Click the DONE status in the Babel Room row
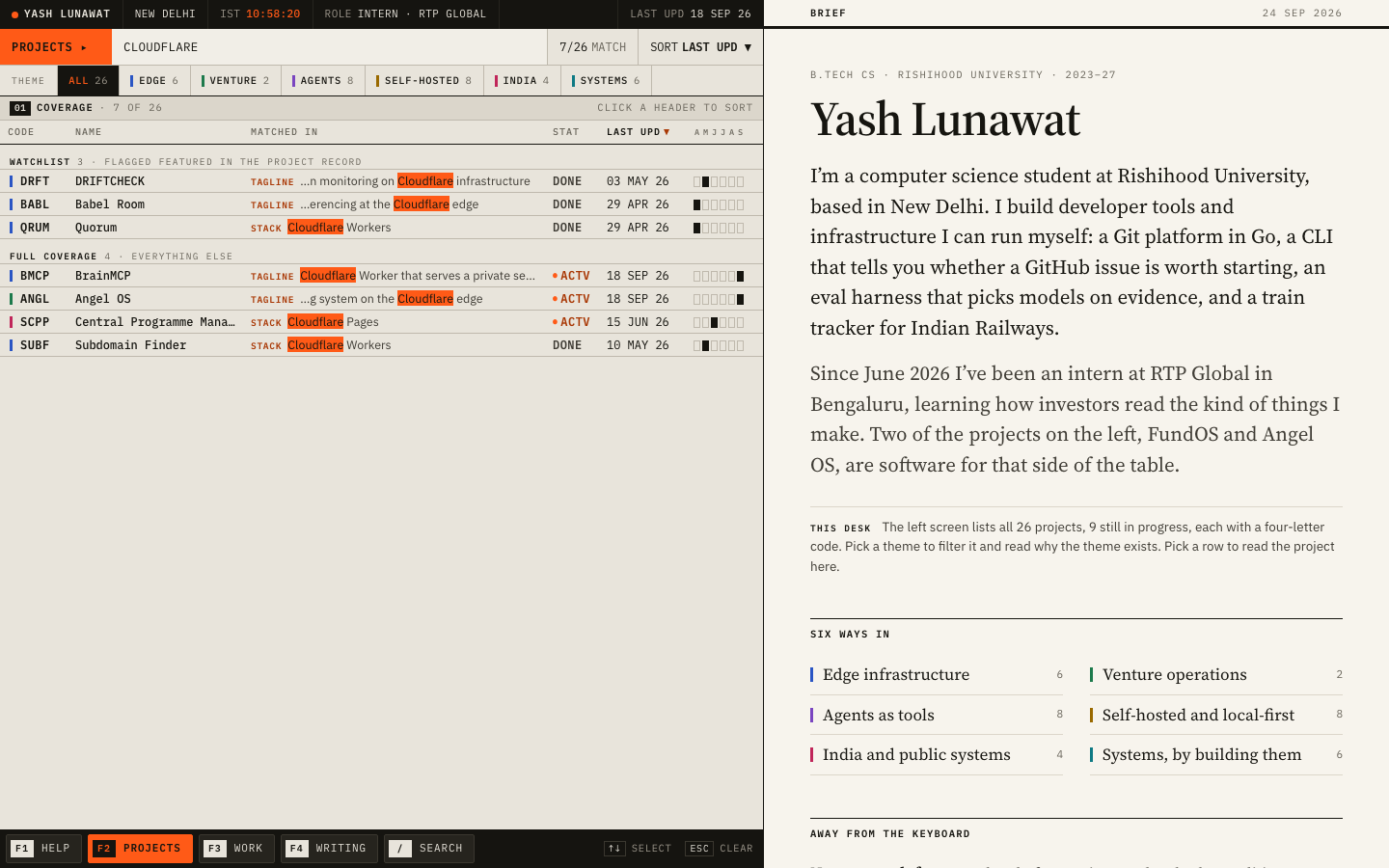The width and height of the screenshot is (1389, 868). point(567,204)
